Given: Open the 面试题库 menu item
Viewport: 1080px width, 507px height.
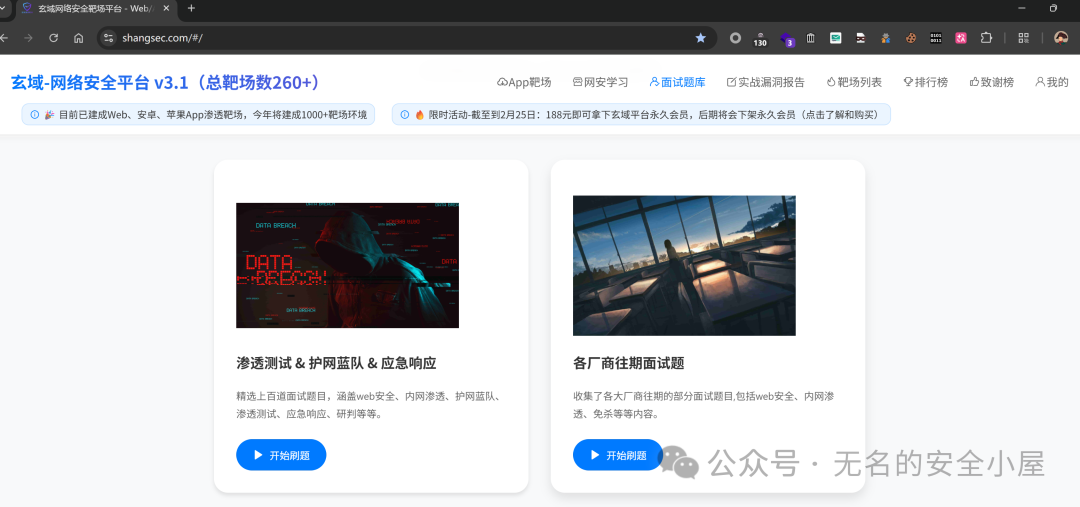Looking at the screenshot, I should 677,82.
